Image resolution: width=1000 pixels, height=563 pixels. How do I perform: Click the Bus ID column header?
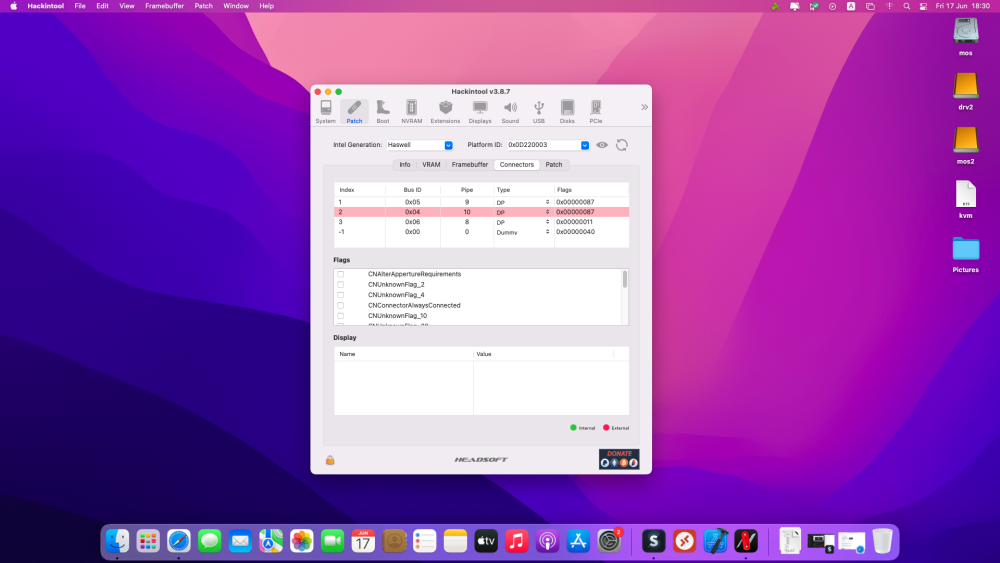point(413,190)
